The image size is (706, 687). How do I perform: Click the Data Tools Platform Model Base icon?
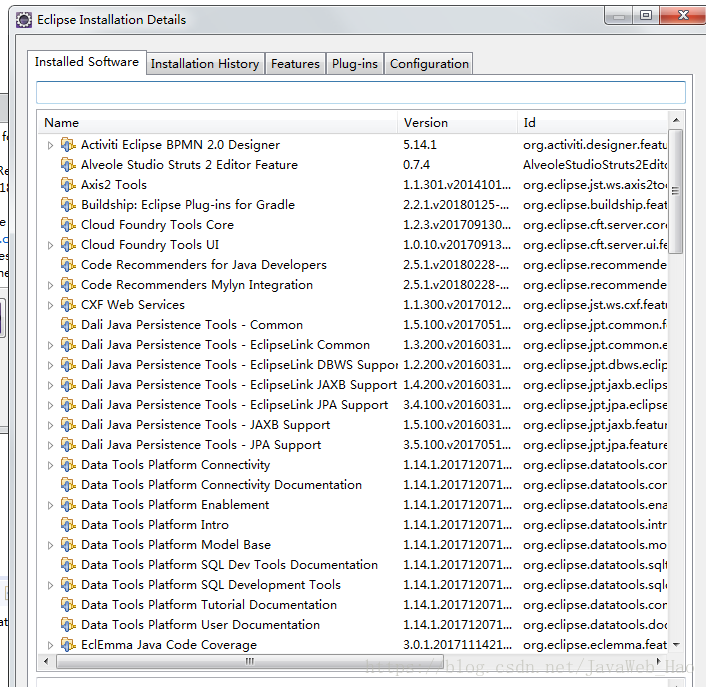coord(68,545)
